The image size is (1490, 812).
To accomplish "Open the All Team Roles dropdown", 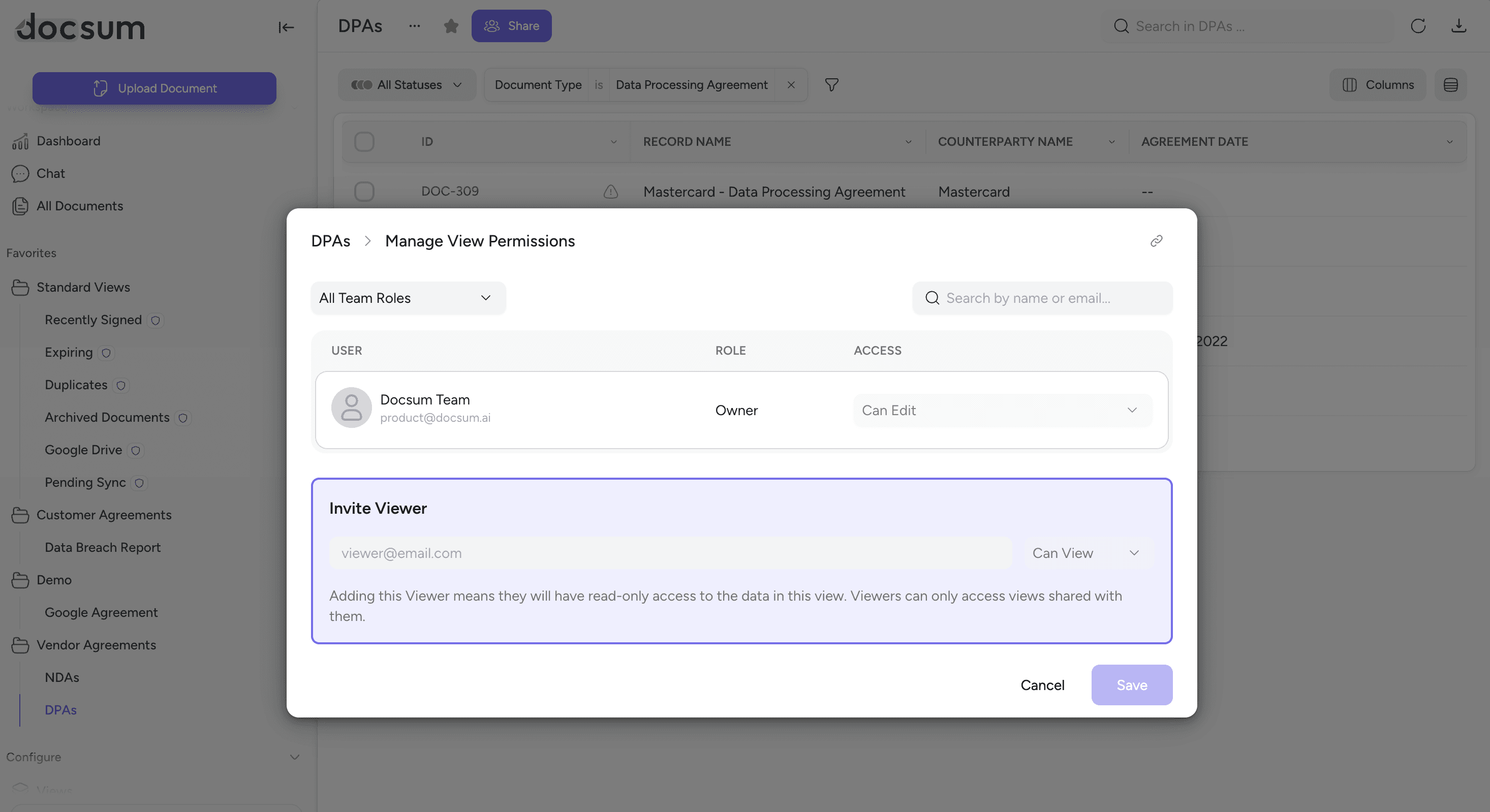I will click(408, 298).
